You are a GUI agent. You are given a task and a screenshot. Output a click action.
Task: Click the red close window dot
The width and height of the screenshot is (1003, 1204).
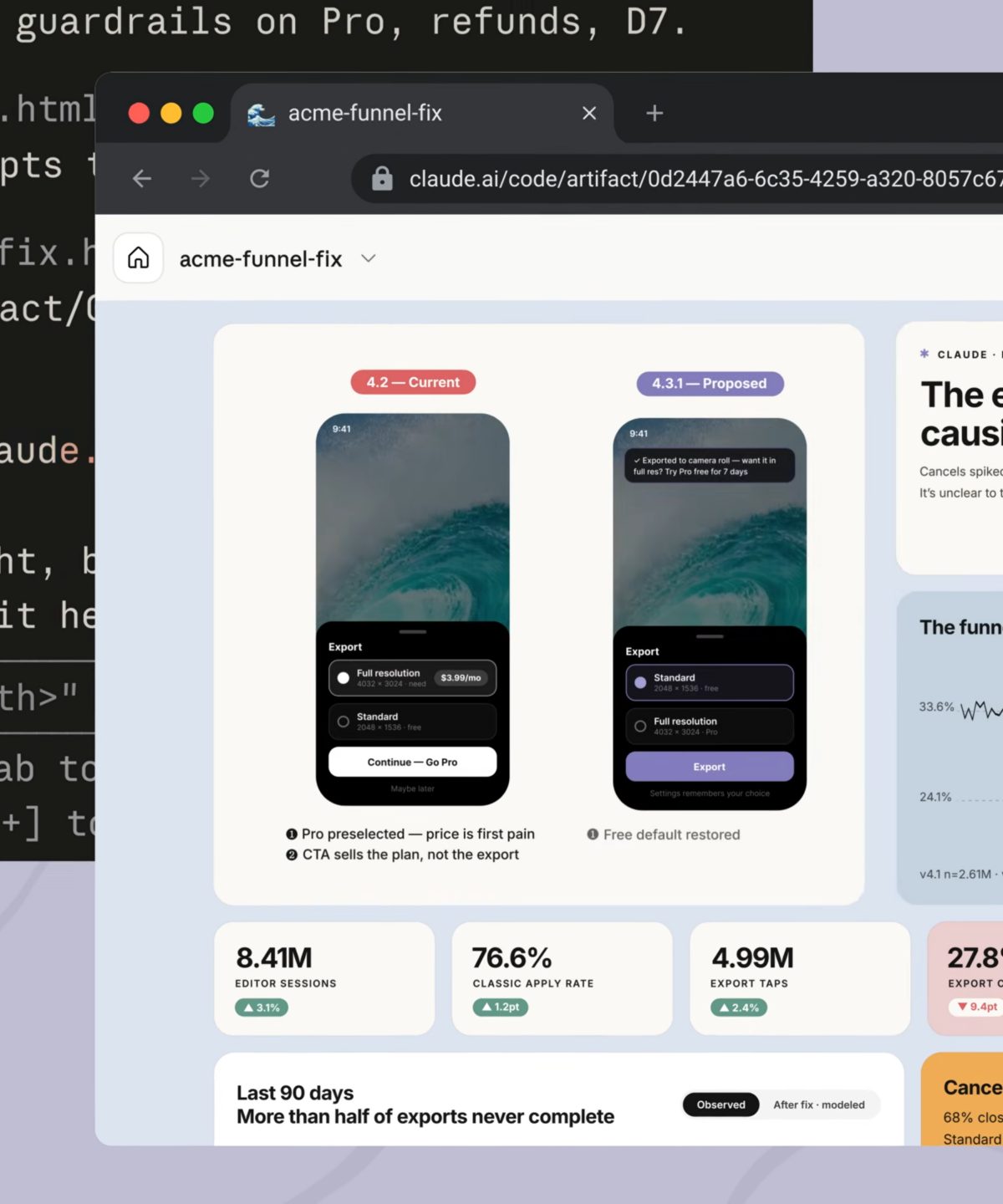[139, 113]
